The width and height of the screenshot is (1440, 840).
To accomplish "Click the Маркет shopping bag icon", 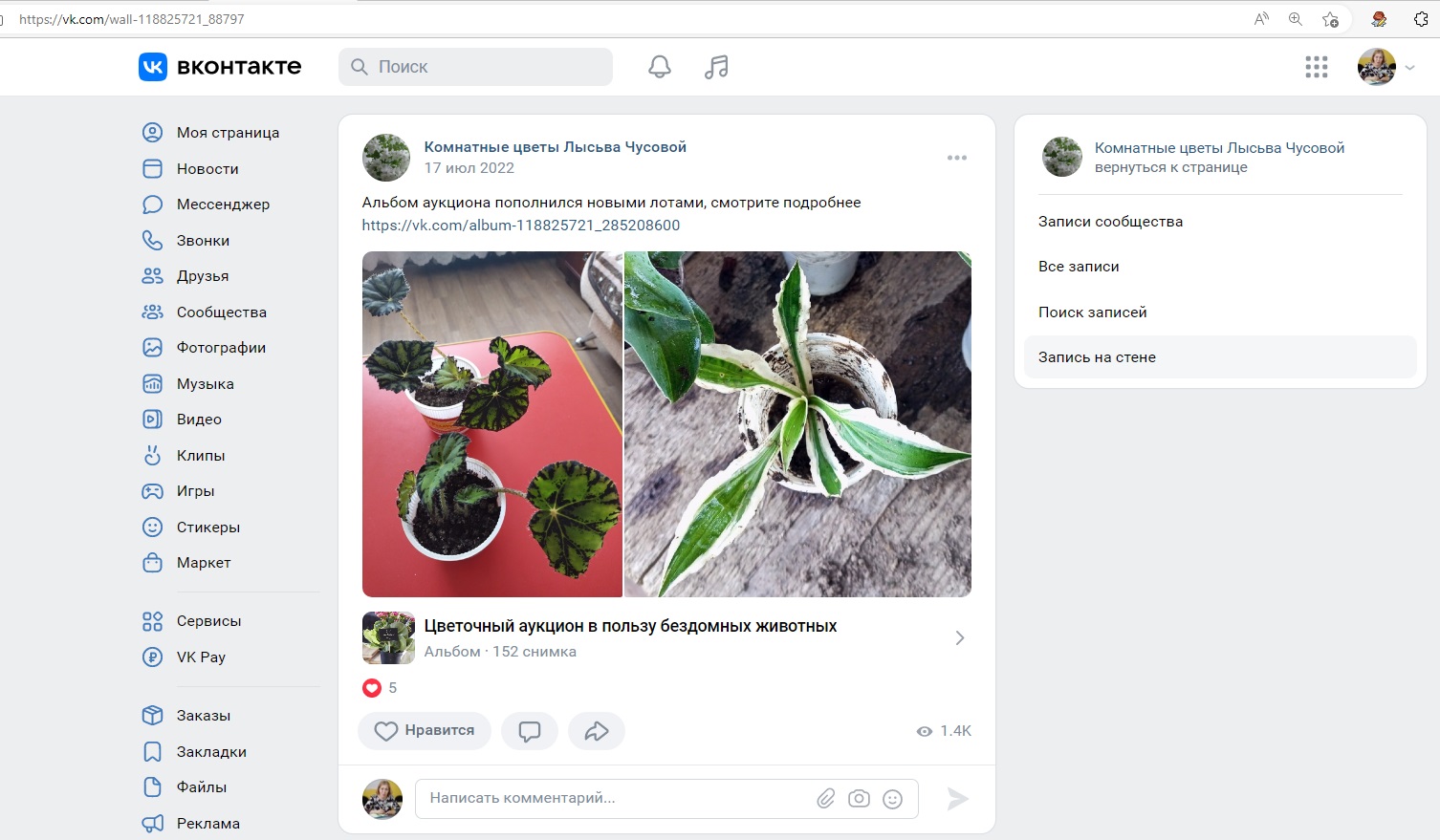I will tap(152, 563).
